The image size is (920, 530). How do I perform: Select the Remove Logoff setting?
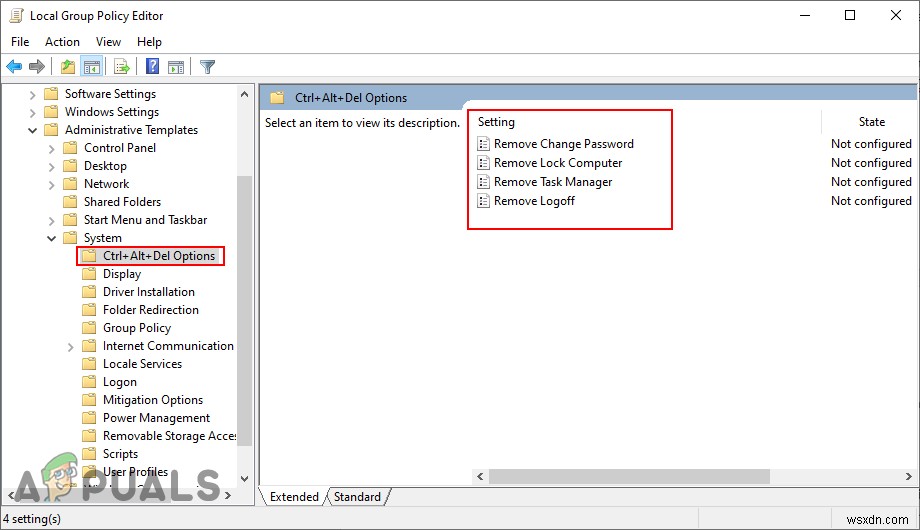pyautogui.click(x=535, y=201)
